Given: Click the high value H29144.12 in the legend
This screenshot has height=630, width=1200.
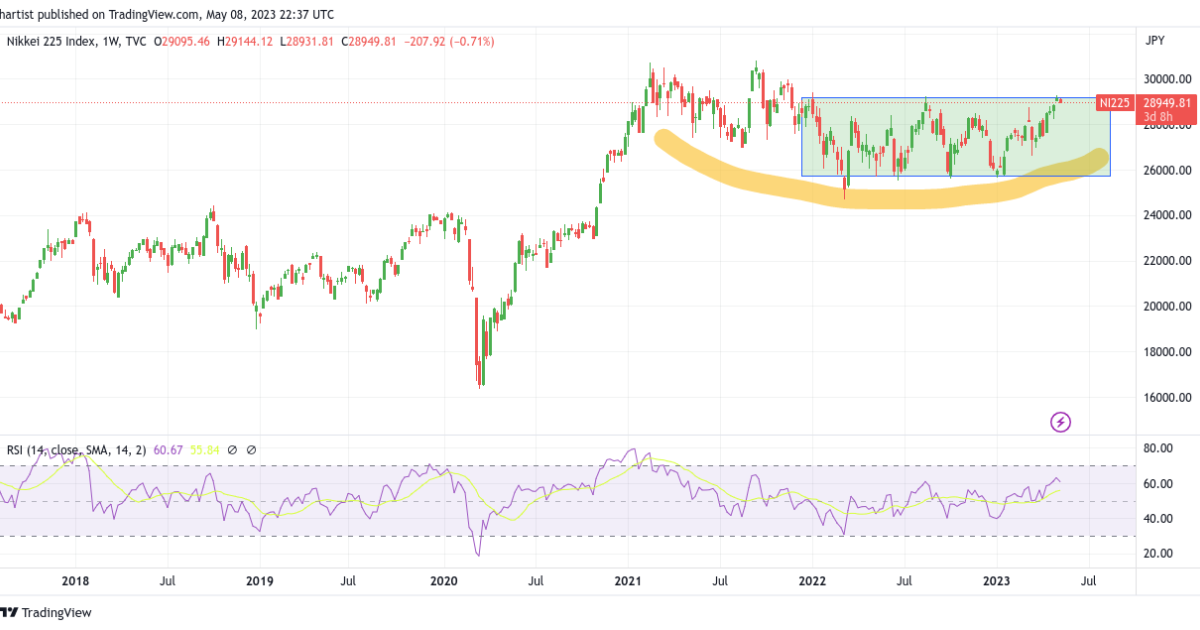Looking at the screenshot, I should tap(245, 42).
